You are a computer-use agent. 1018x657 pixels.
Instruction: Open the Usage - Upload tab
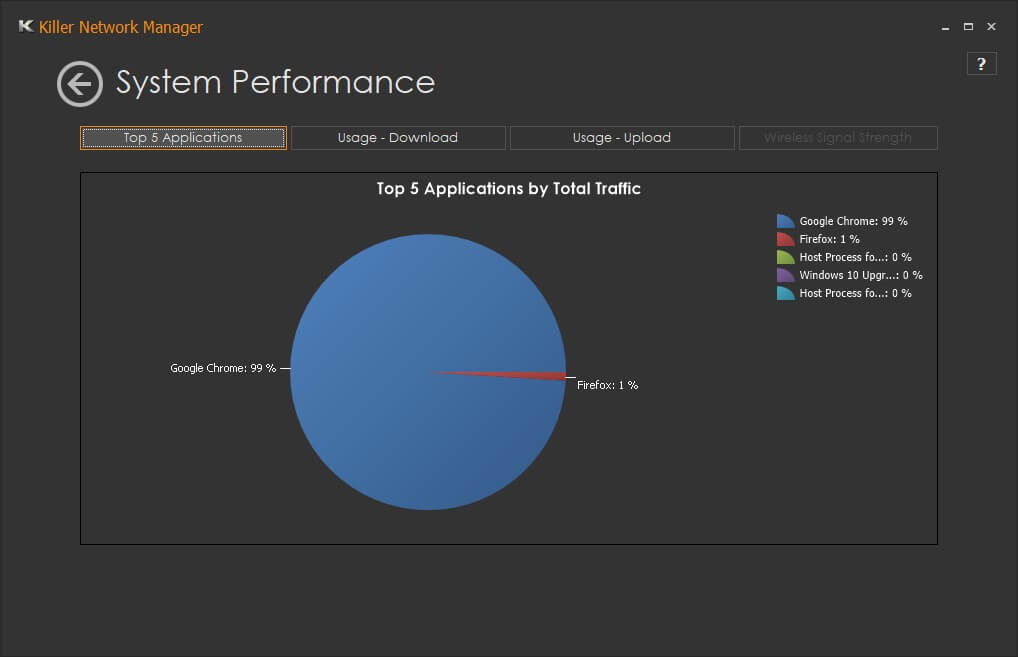(621, 138)
